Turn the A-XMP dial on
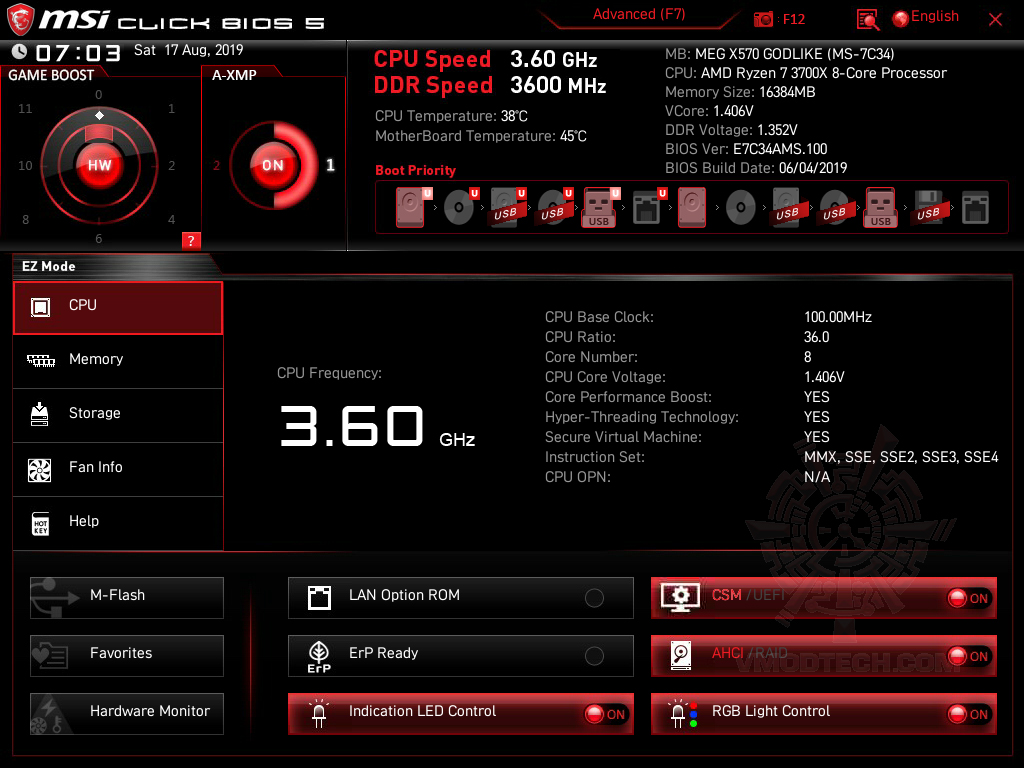Screen dimensions: 1024x768 (x=272, y=166)
